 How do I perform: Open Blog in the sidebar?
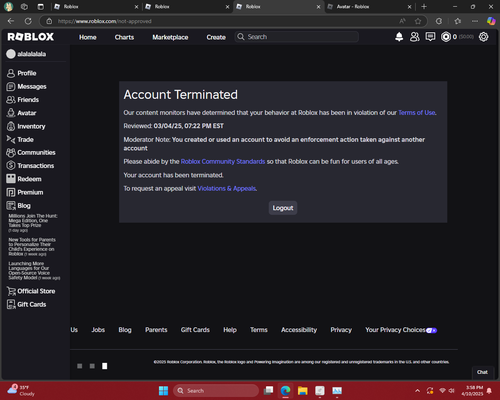19,206
